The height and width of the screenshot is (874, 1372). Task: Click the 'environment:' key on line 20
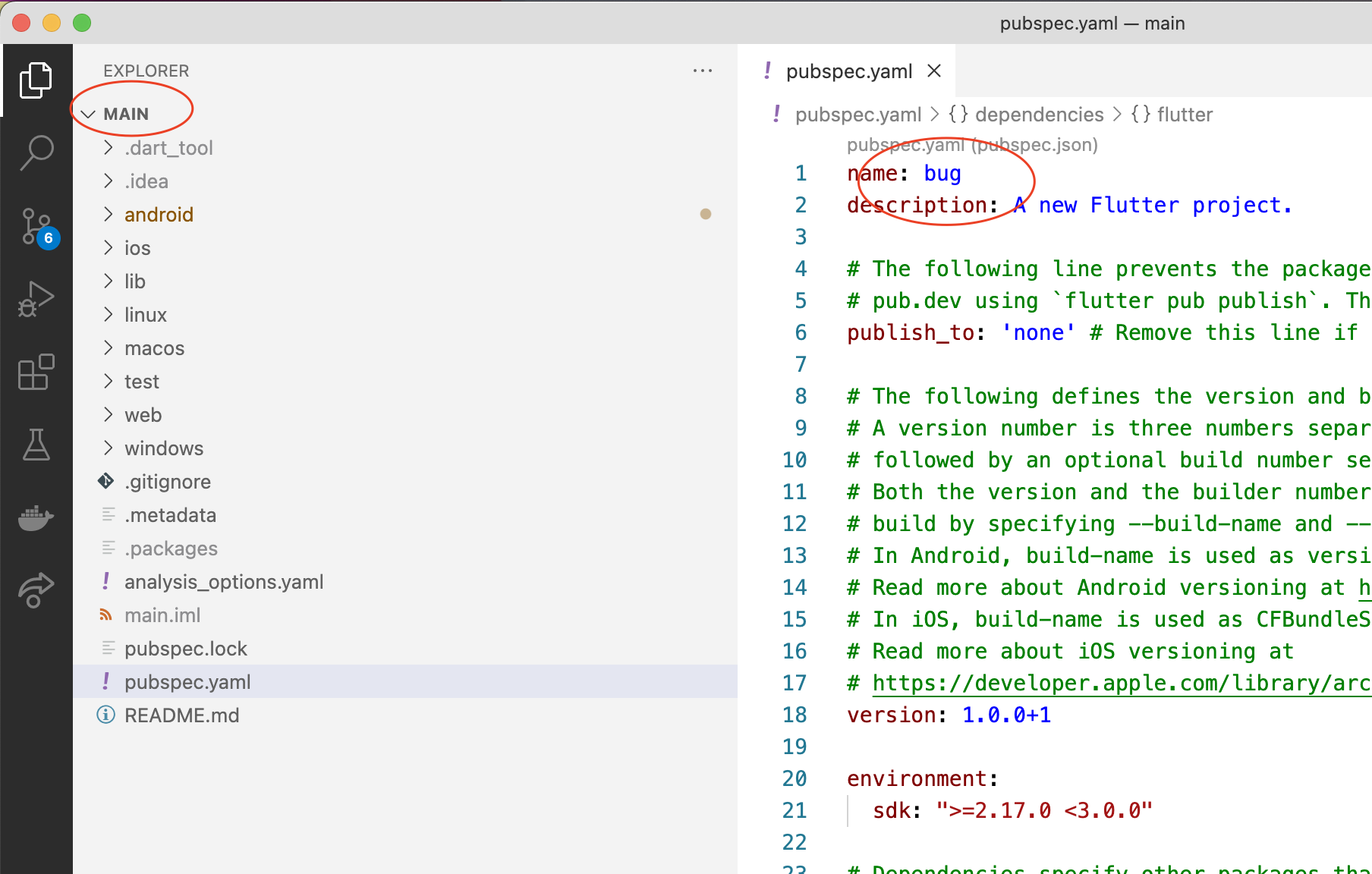pos(922,778)
